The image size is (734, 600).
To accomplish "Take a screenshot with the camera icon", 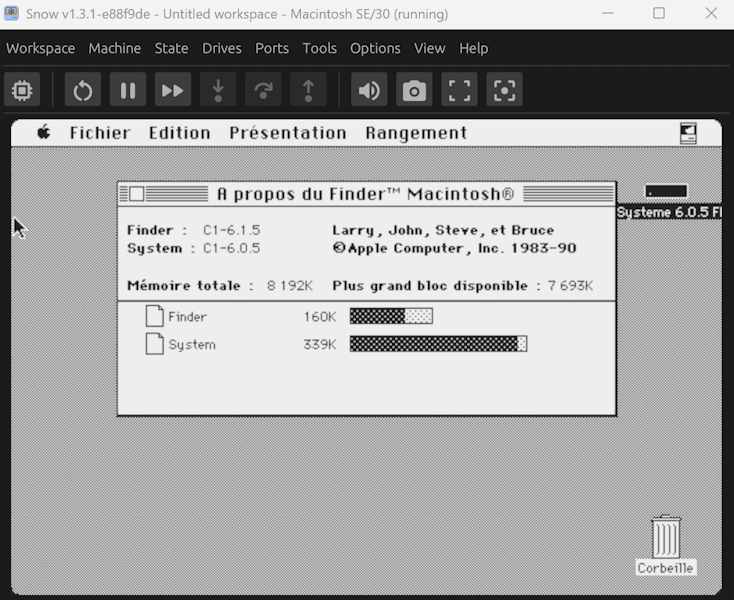I will click(x=414, y=89).
